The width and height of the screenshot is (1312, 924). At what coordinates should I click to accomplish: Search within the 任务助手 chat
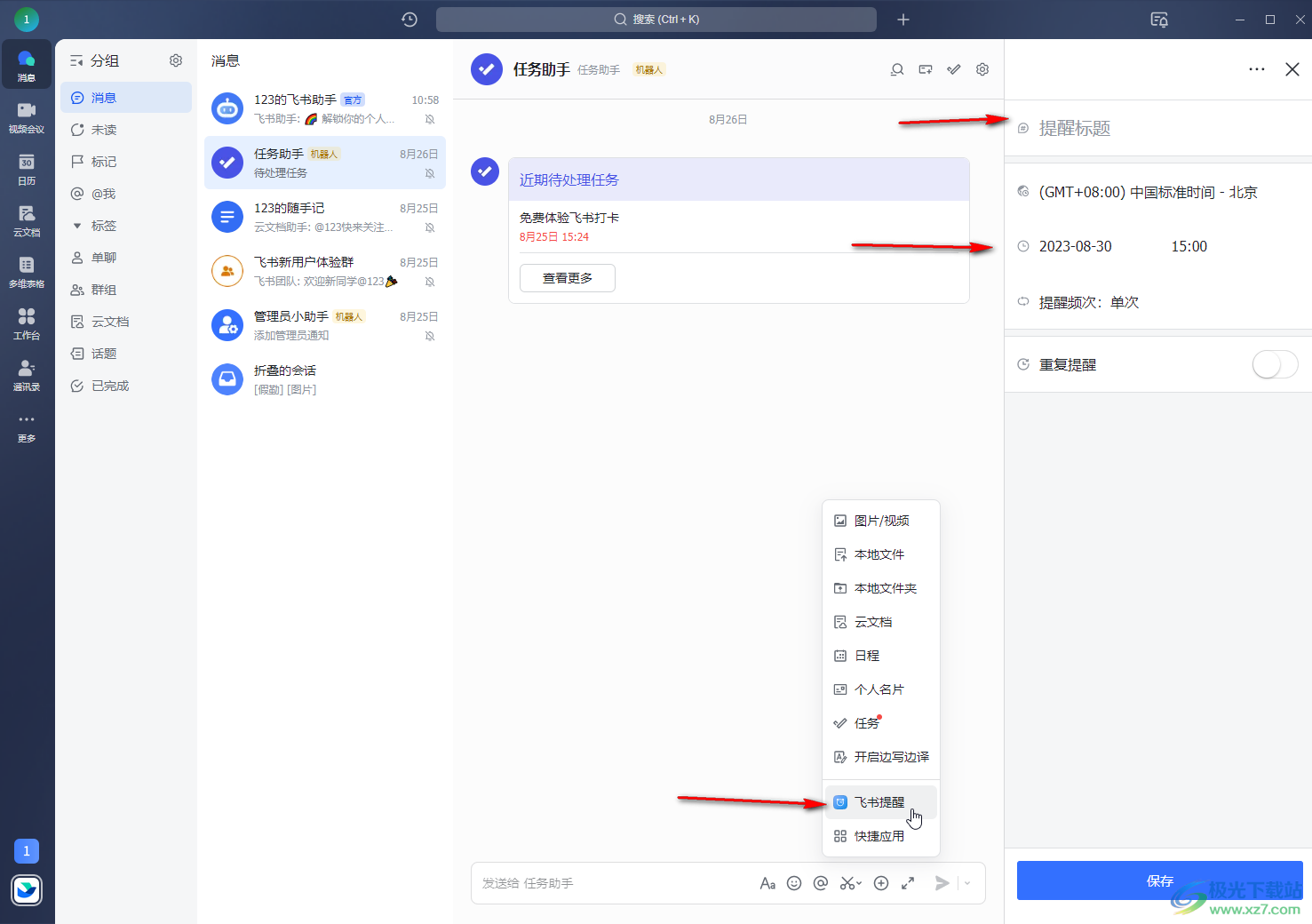tap(897, 69)
